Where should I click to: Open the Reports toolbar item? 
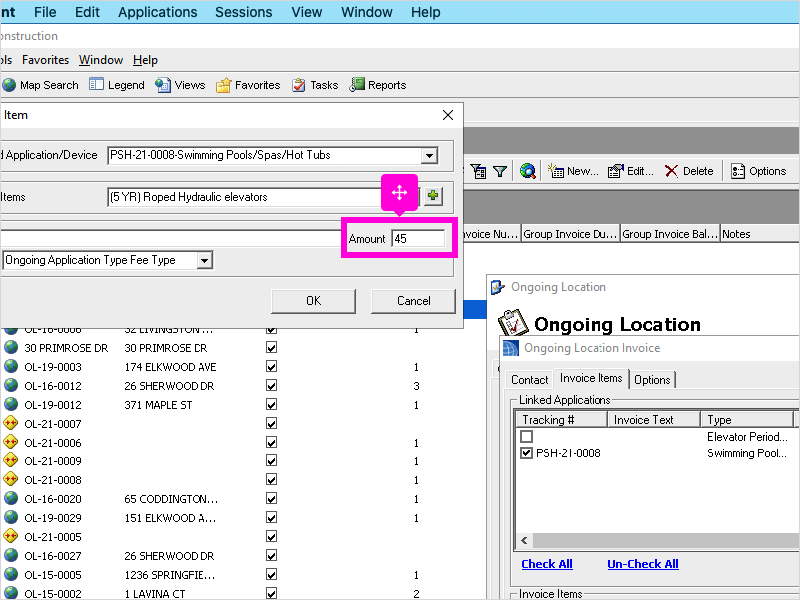point(378,85)
